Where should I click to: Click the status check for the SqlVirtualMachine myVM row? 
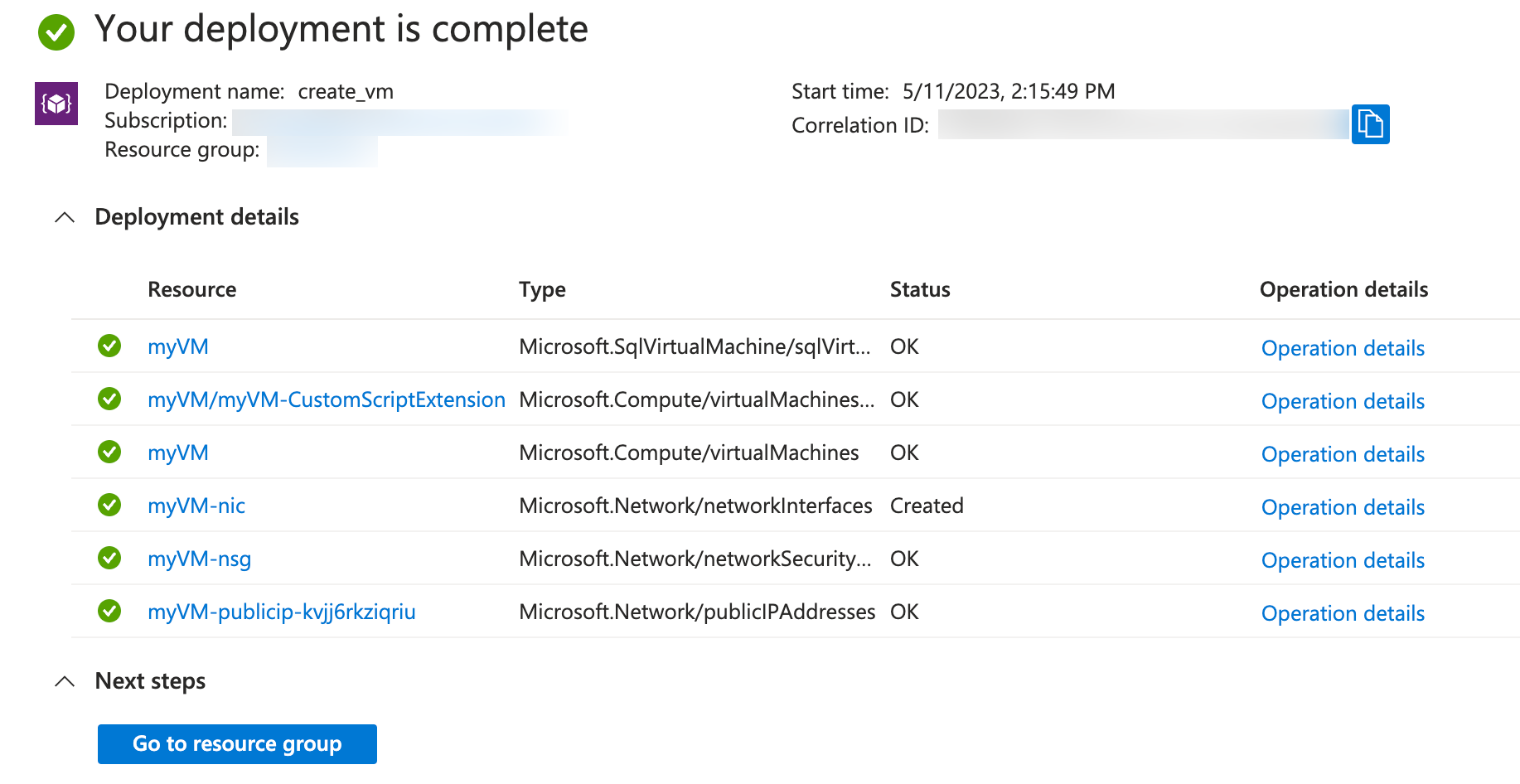(109, 346)
